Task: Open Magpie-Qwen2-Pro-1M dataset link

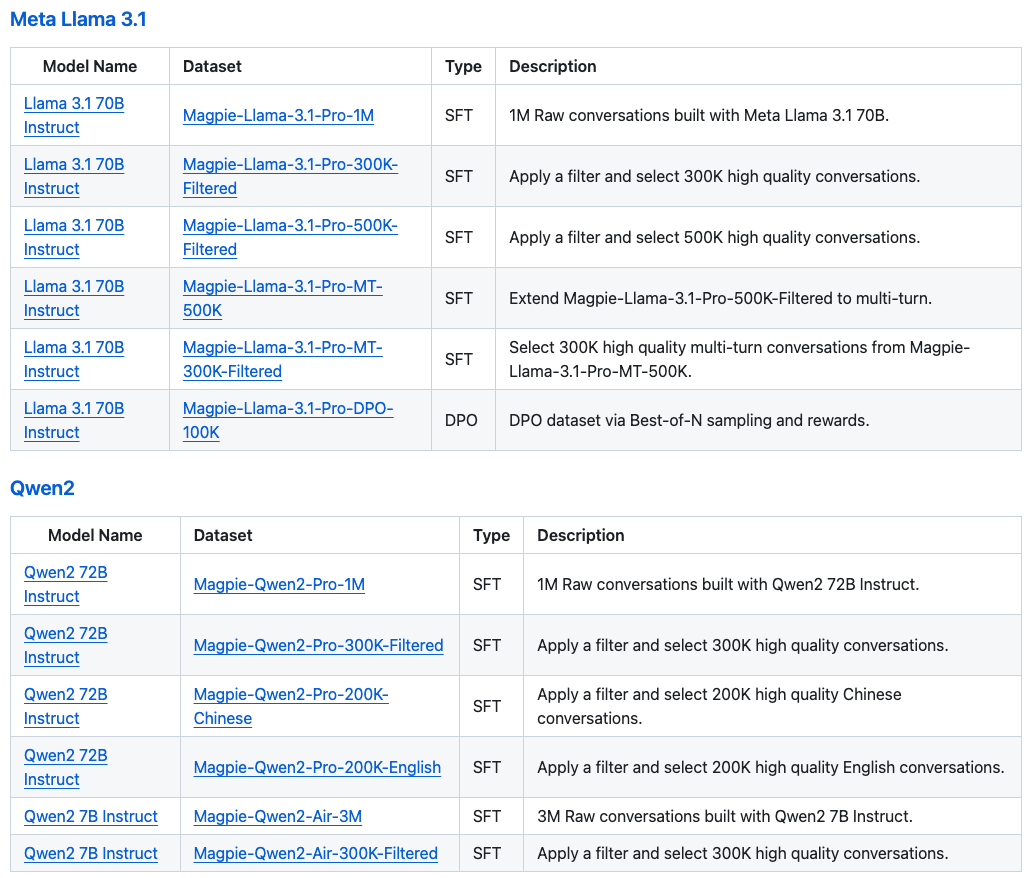Action: point(279,585)
